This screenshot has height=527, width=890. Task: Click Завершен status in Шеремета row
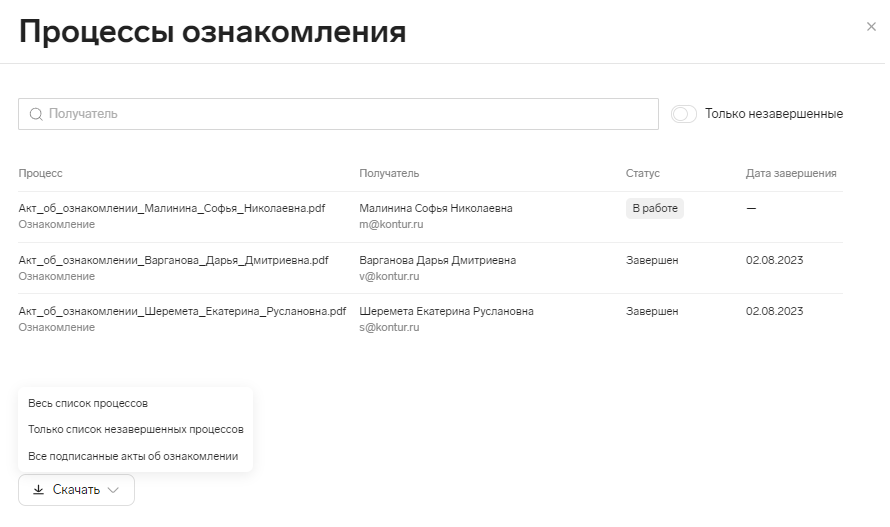coord(652,311)
